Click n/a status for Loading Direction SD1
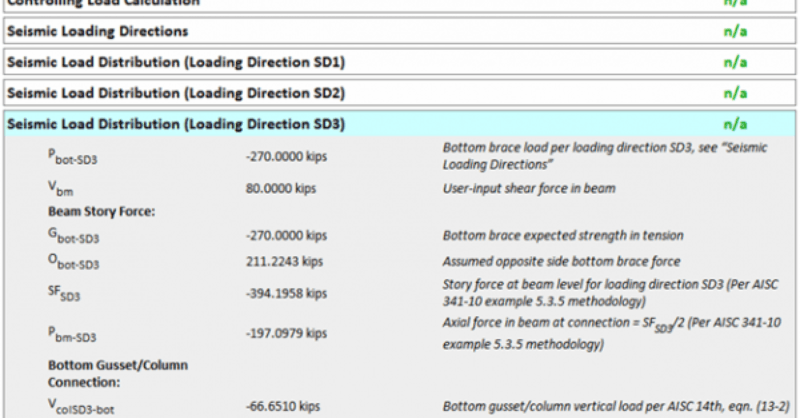This screenshot has width=800, height=418. point(736,62)
